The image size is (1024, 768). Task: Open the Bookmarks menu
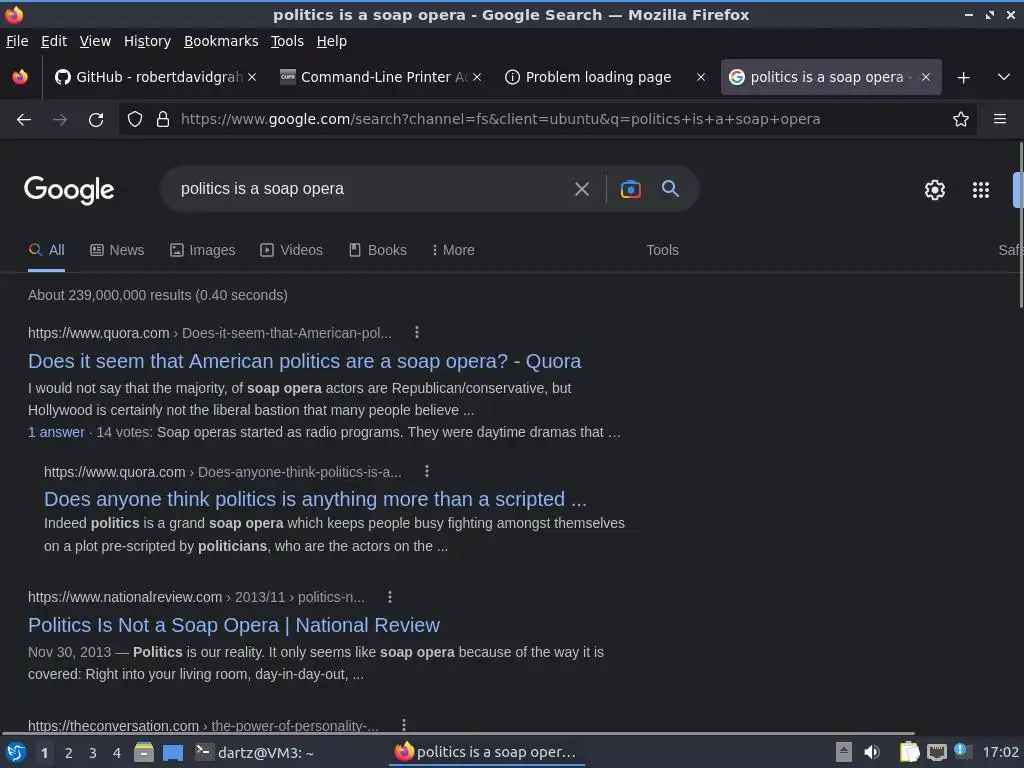click(x=221, y=41)
